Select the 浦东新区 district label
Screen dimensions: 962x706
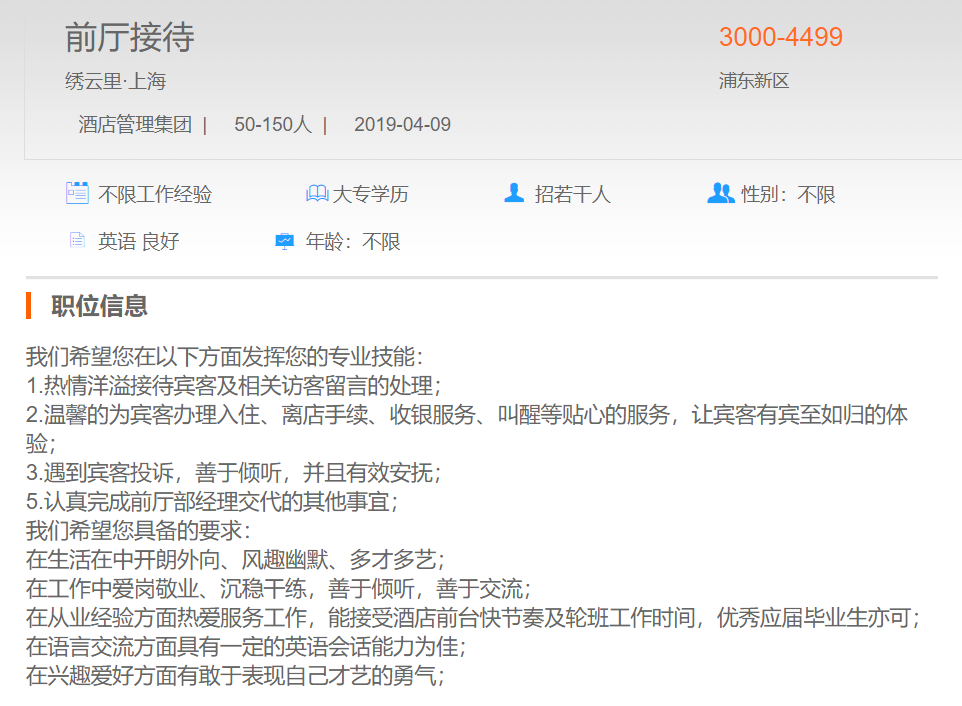click(754, 81)
